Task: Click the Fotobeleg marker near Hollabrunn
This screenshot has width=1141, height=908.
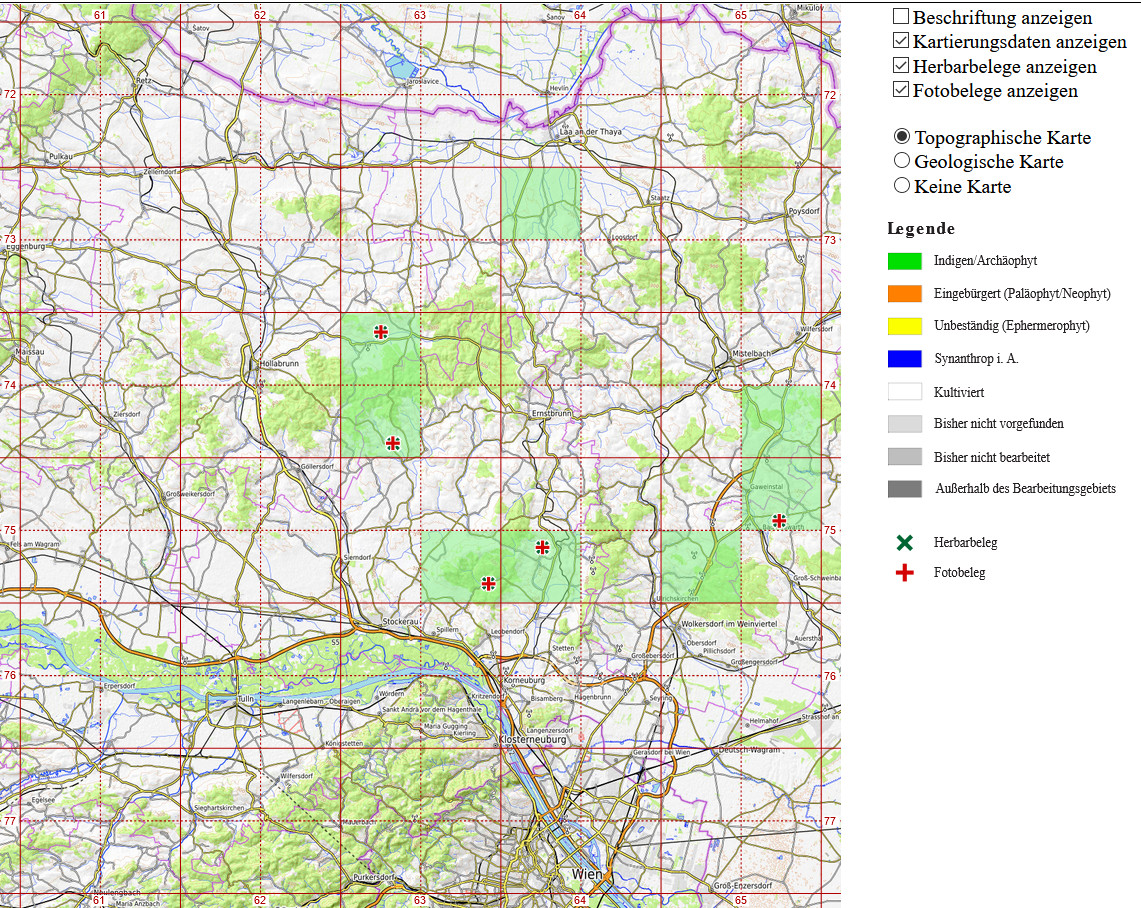Action: [381, 332]
